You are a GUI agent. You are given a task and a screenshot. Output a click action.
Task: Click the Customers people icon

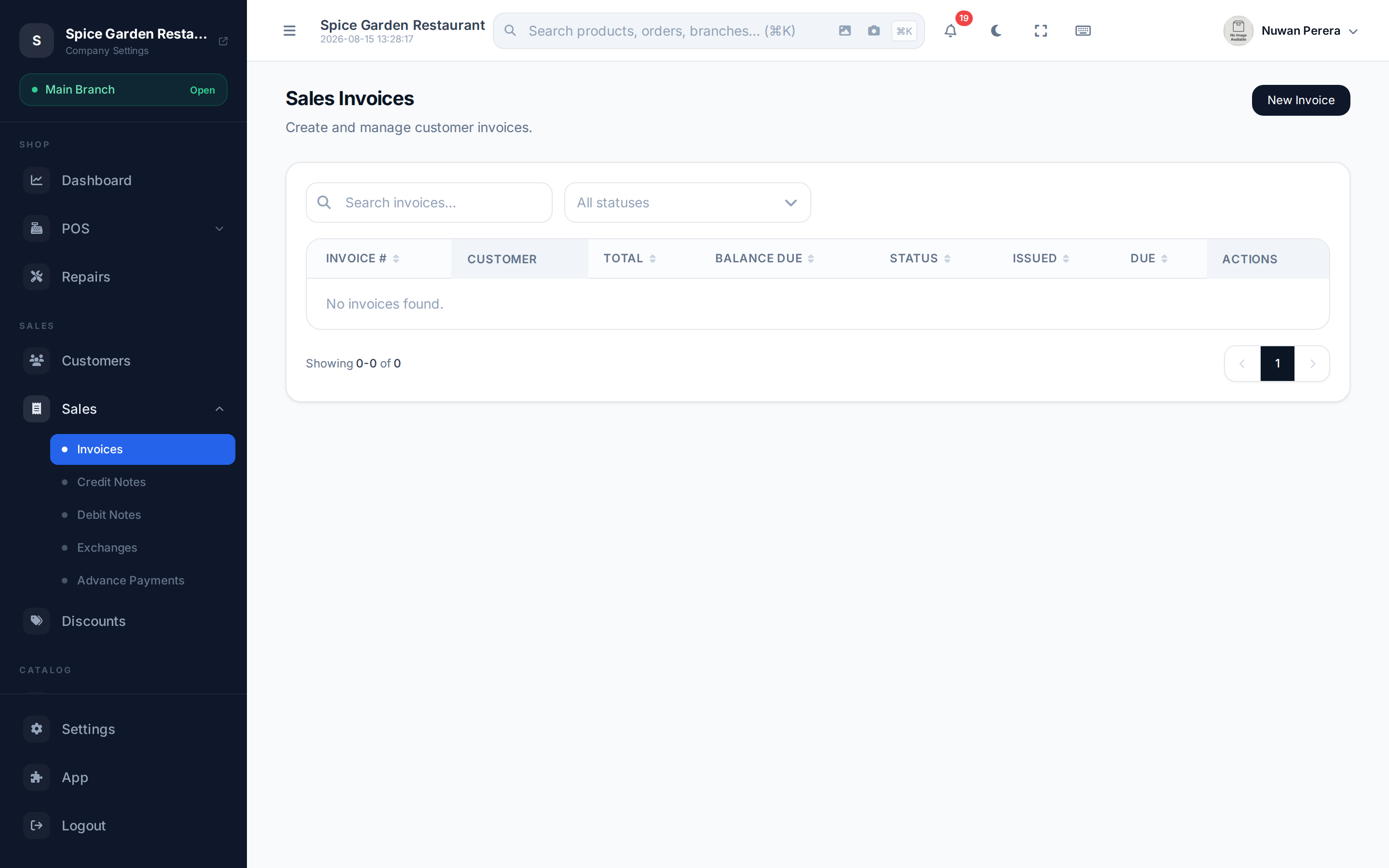pos(37,361)
